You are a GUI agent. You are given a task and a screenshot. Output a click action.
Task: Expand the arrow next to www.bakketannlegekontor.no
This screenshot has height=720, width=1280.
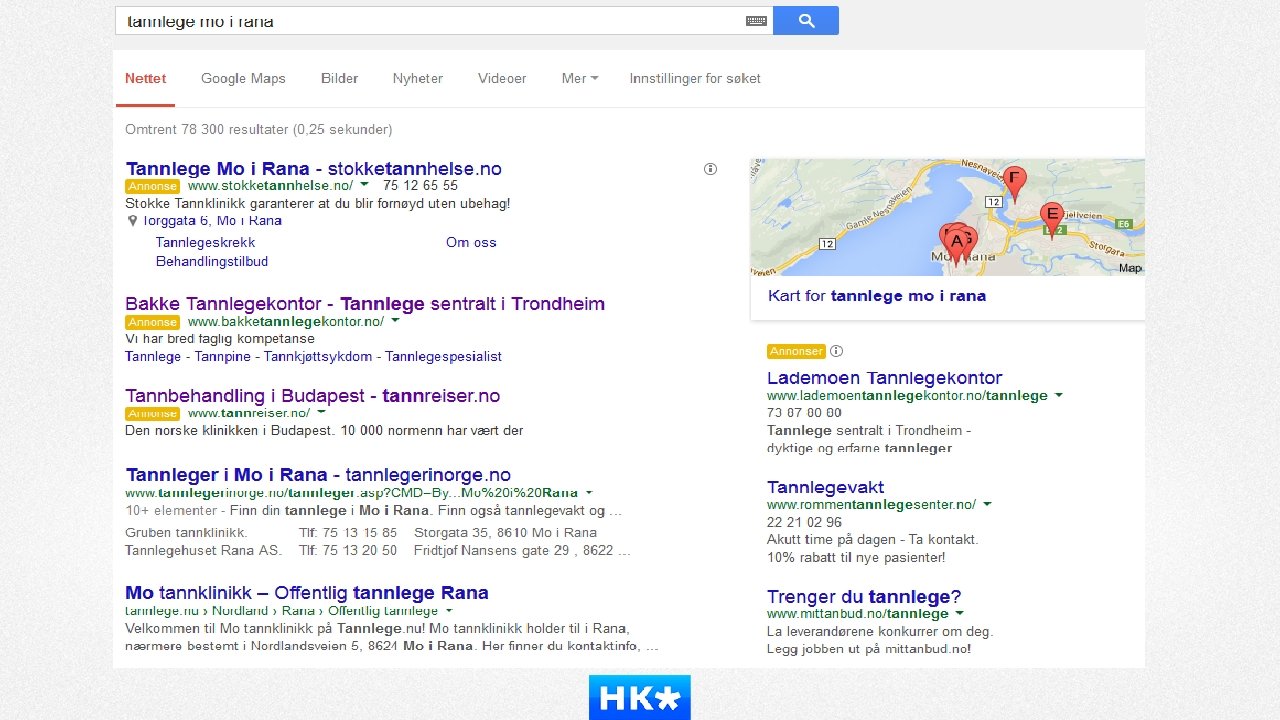coord(395,321)
